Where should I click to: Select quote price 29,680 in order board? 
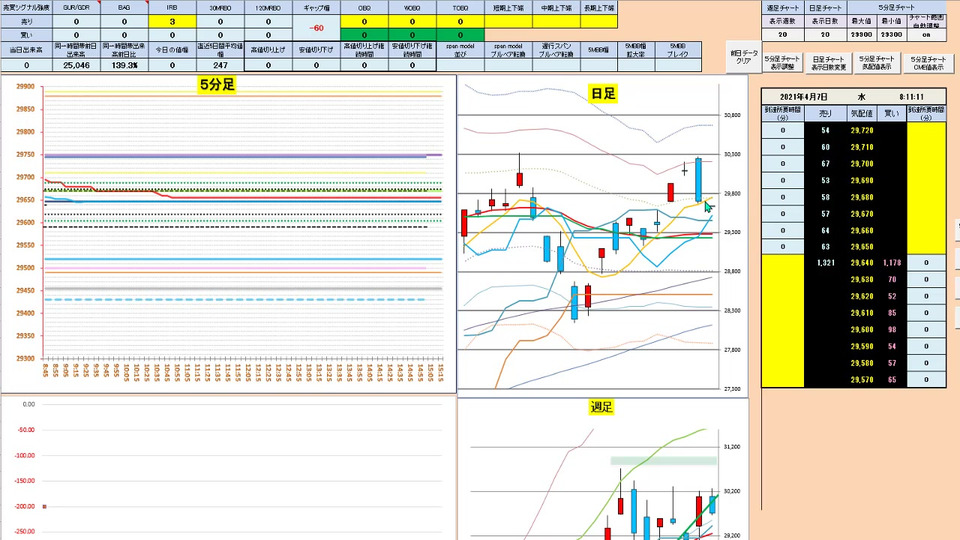coord(861,197)
